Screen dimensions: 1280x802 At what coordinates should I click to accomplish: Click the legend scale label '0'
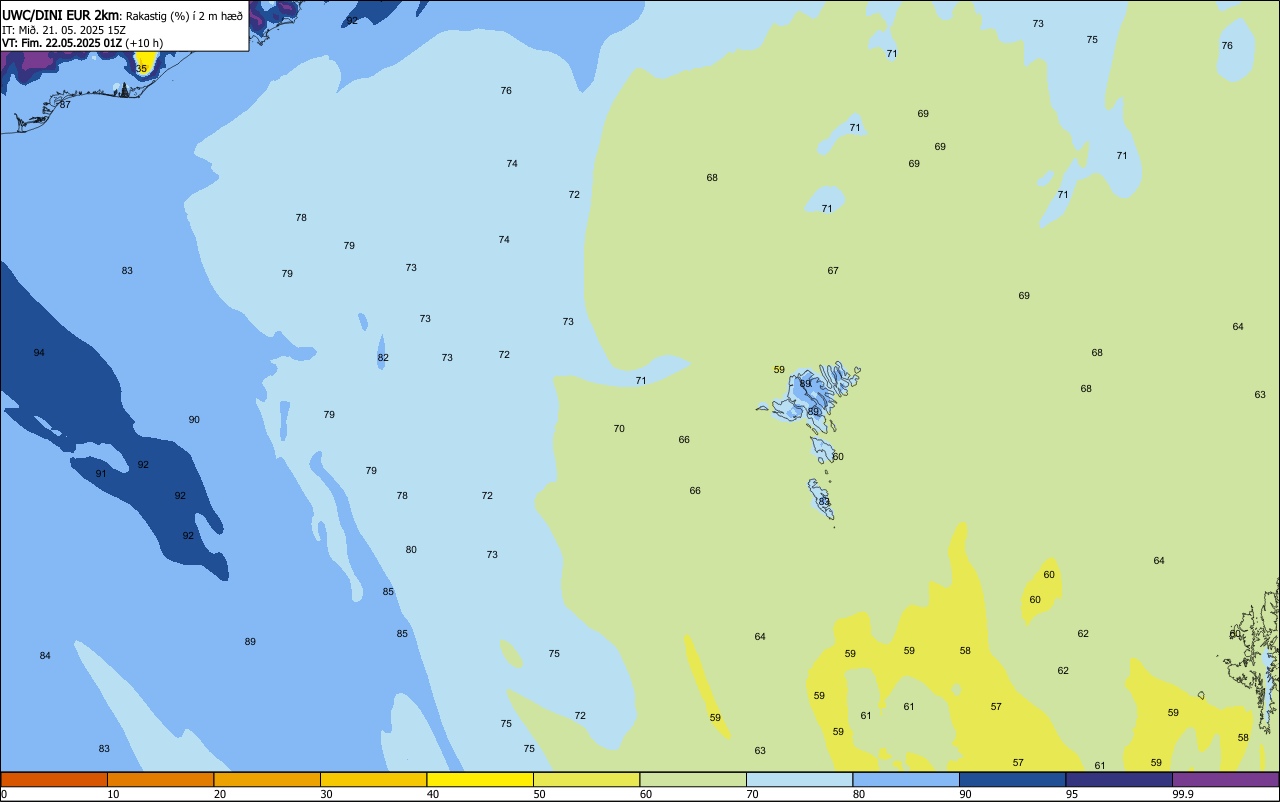4,794
